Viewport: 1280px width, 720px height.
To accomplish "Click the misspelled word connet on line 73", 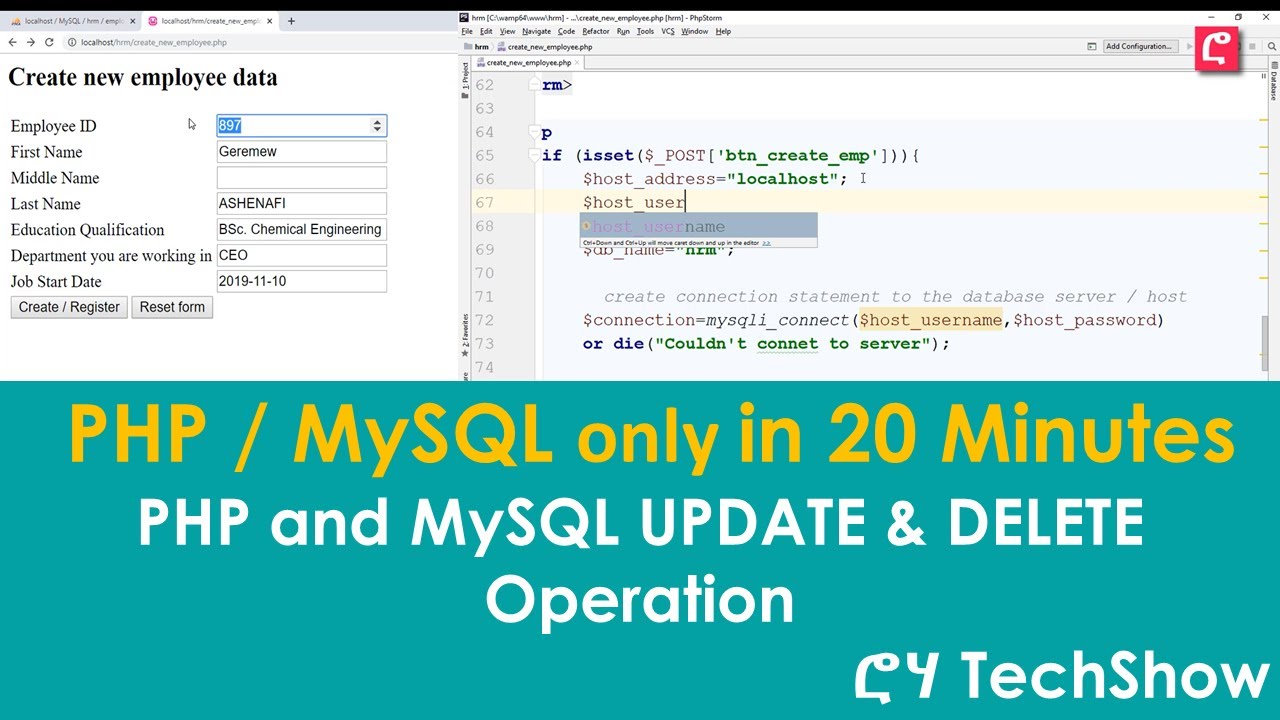I will point(787,344).
